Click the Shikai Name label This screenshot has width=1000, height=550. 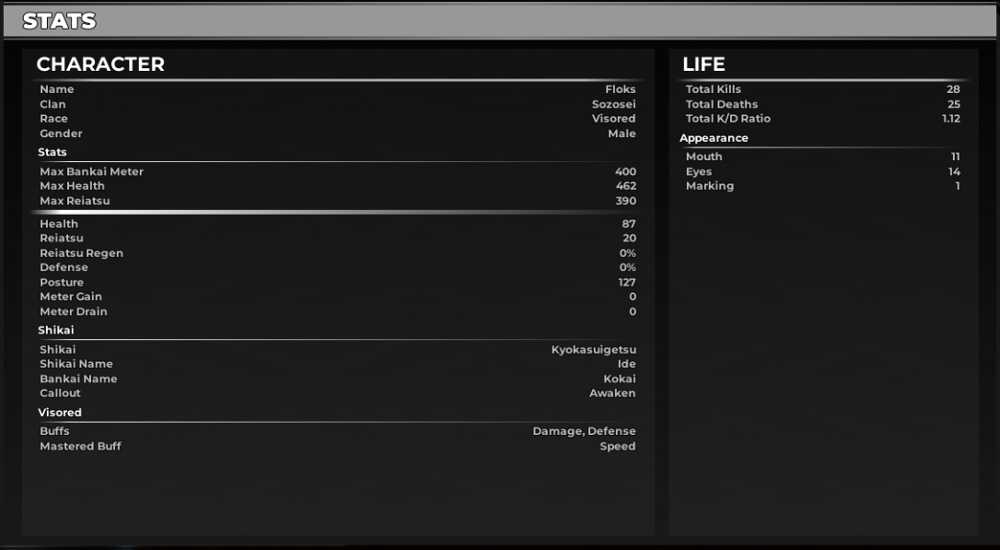76,364
